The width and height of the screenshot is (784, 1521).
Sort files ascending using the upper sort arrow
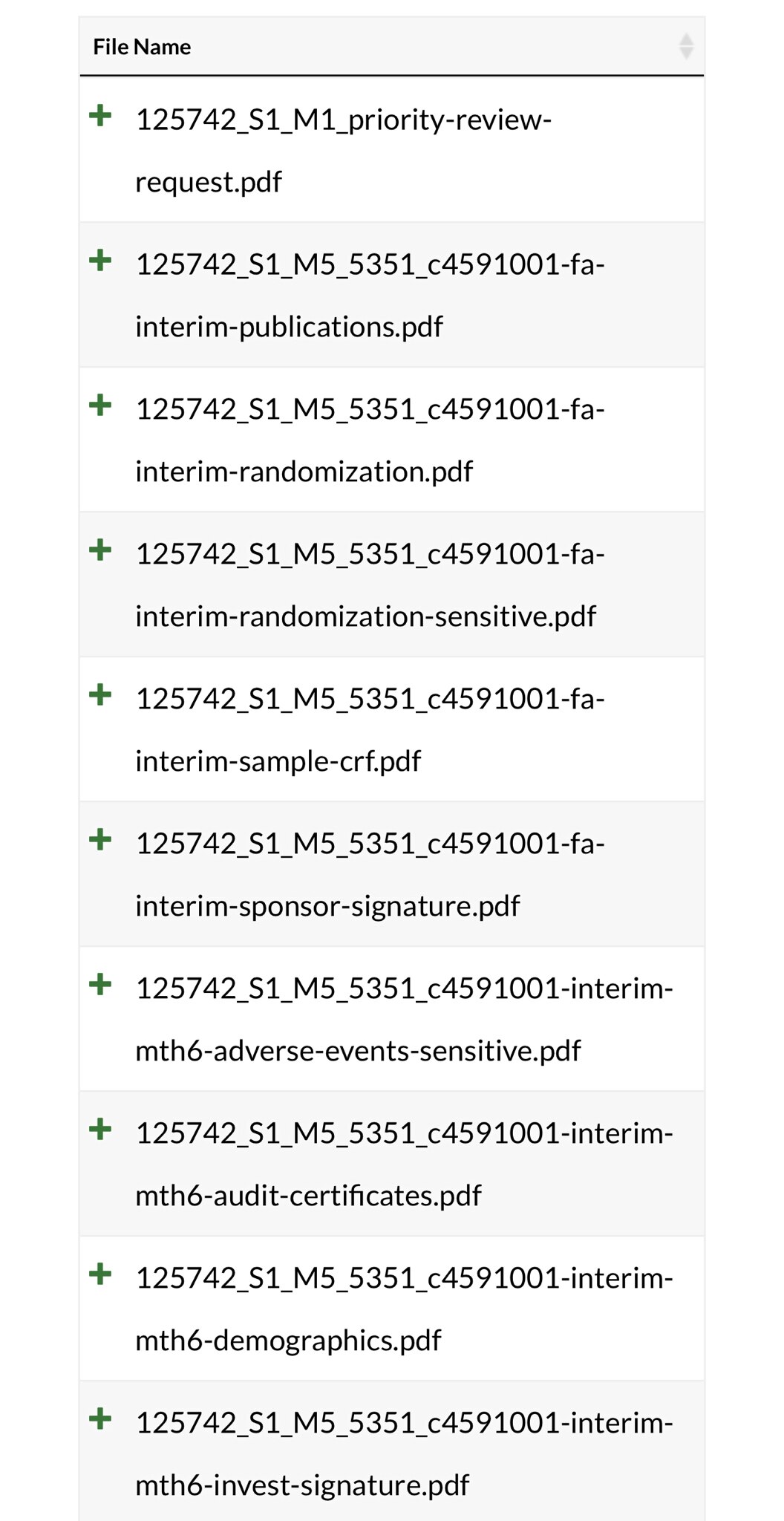pos(687,41)
